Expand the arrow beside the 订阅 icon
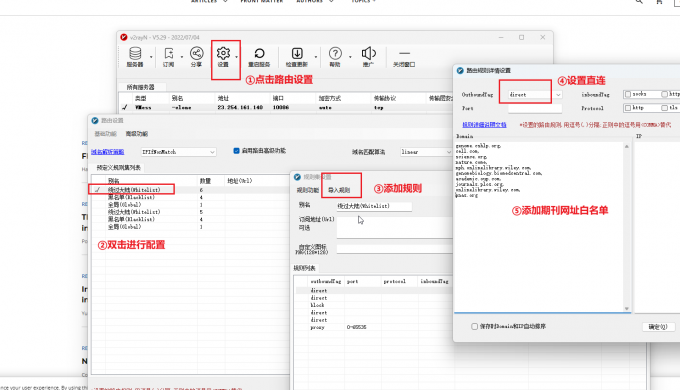The height and width of the screenshot is (390, 680). [182, 57]
